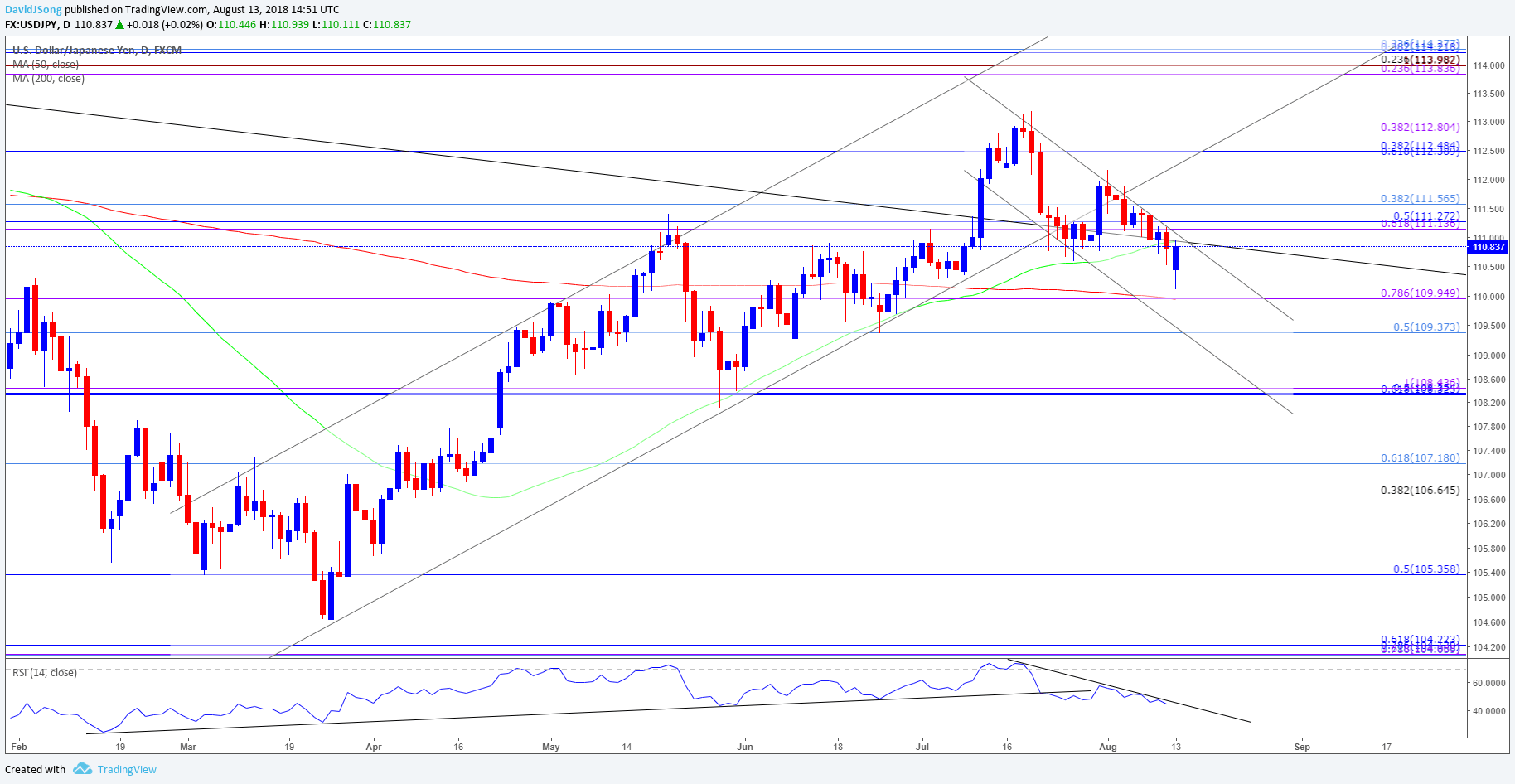This screenshot has width=1515, height=784.
Task: Click the MA (50, close) indicator label
Action: pyautogui.click(x=46, y=64)
